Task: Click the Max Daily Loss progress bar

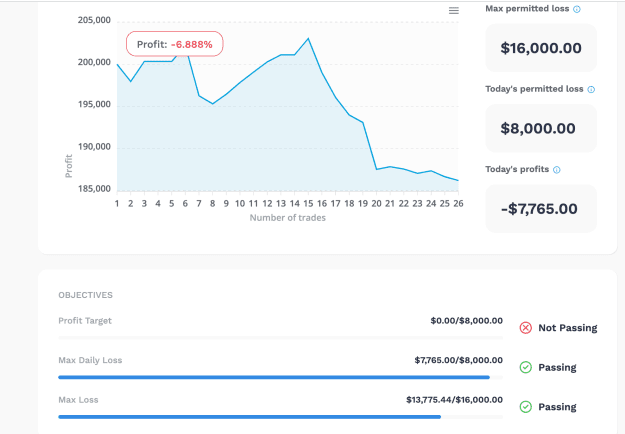Action: coord(281,377)
